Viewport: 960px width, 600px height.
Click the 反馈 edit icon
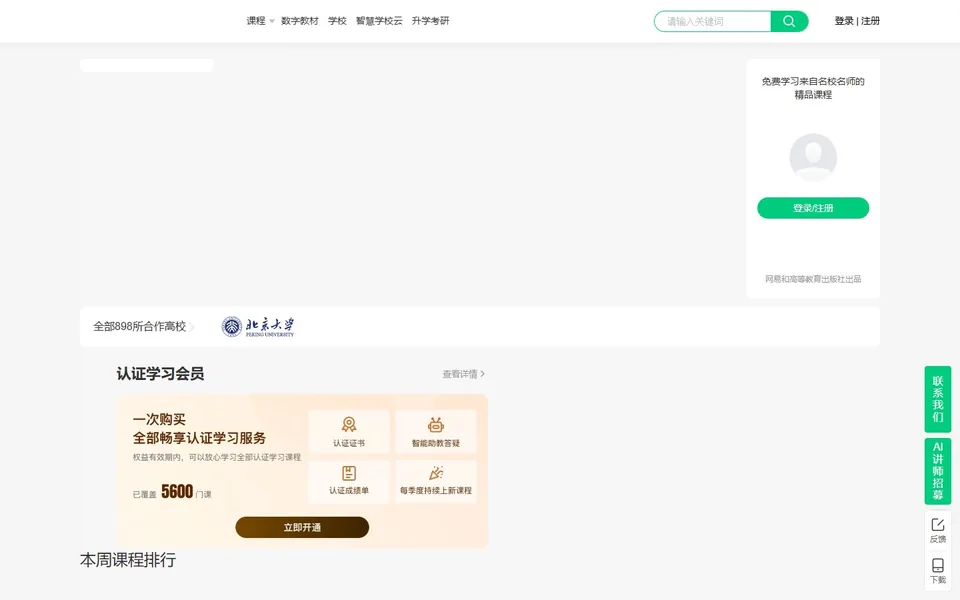click(937, 525)
